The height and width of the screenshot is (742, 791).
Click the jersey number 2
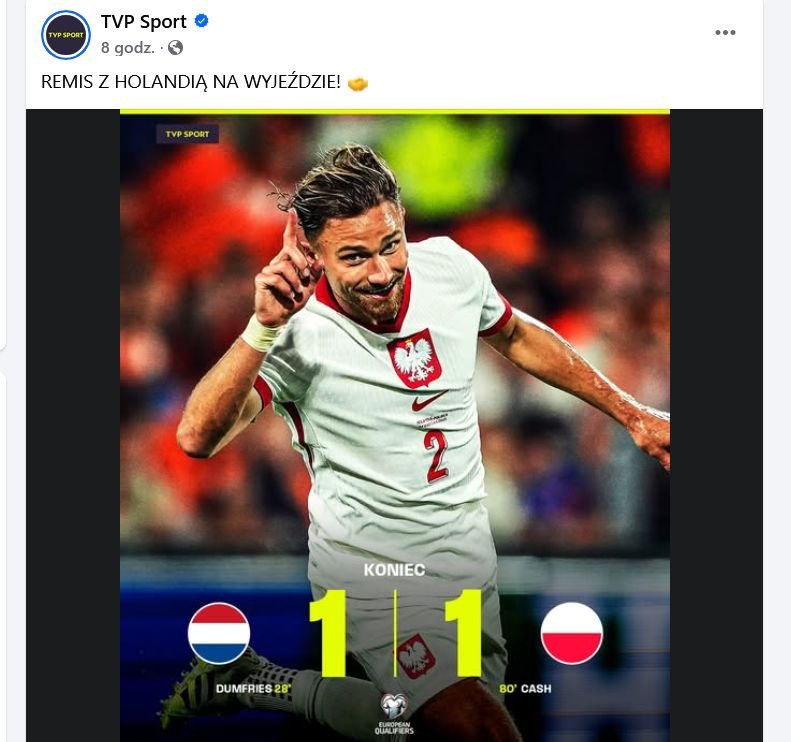point(436,455)
